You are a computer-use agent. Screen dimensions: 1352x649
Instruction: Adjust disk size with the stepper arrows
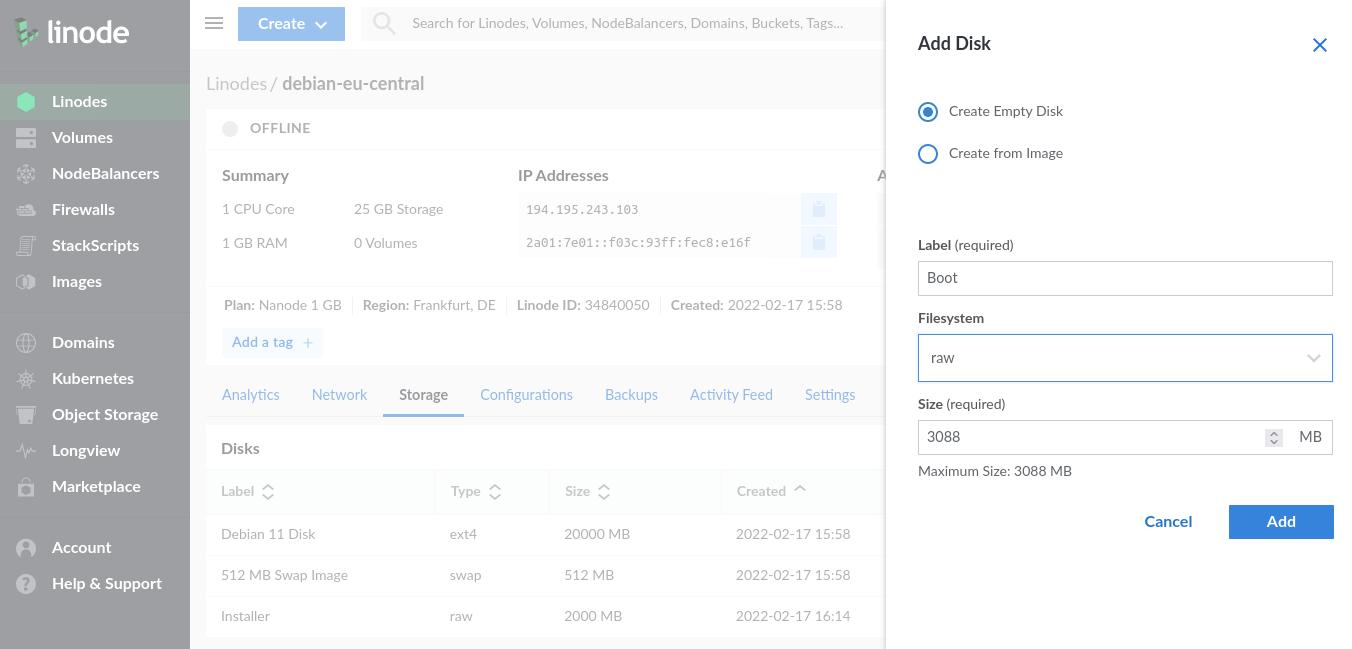[1273, 438]
